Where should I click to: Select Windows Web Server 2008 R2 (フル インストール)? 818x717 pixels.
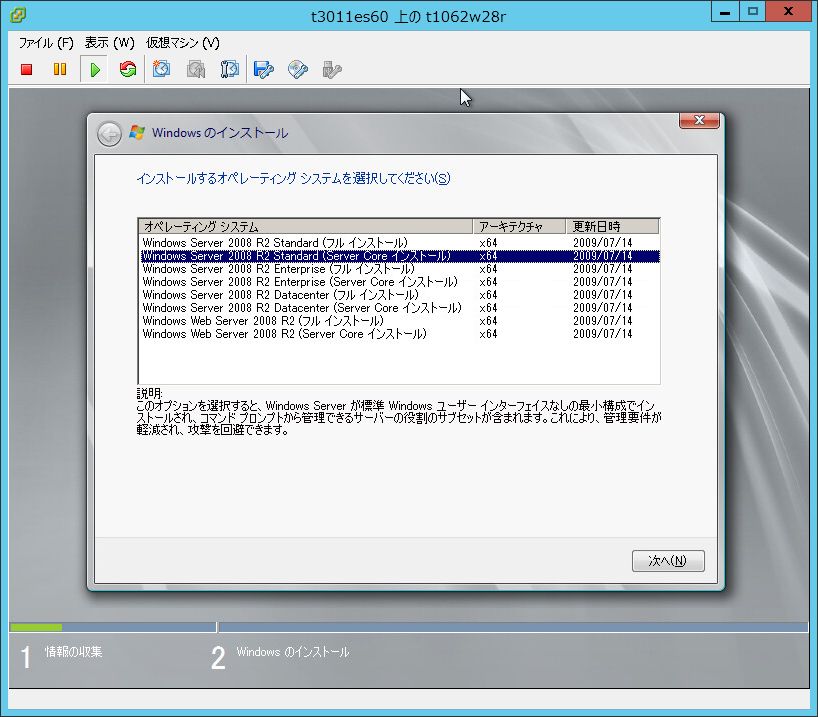(x=400, y=321)
